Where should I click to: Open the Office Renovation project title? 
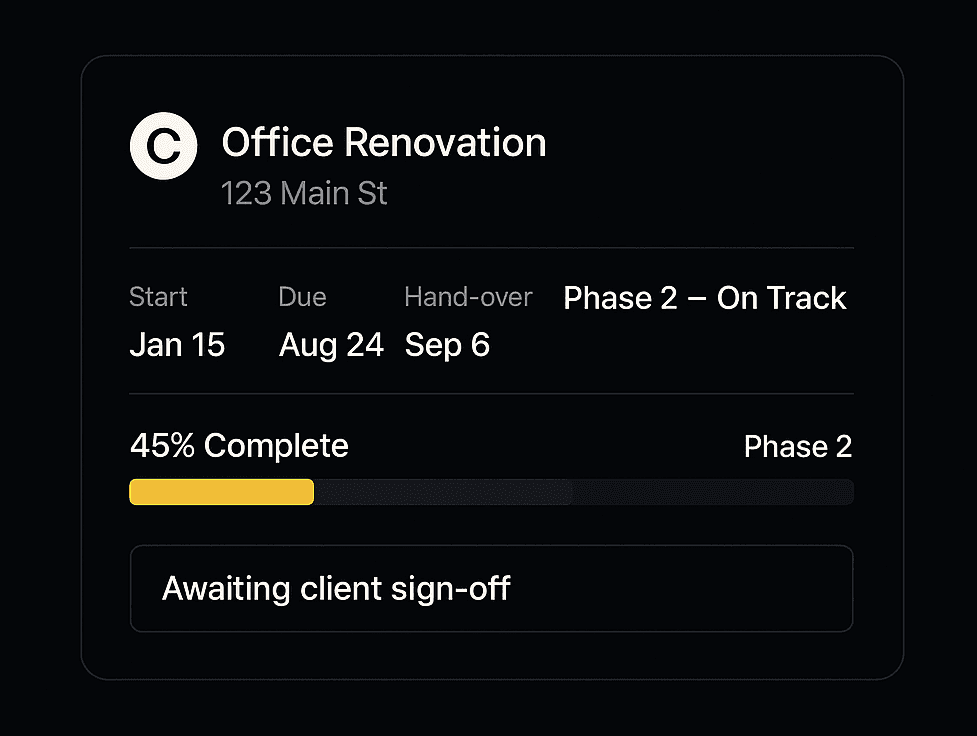[384, 142]
